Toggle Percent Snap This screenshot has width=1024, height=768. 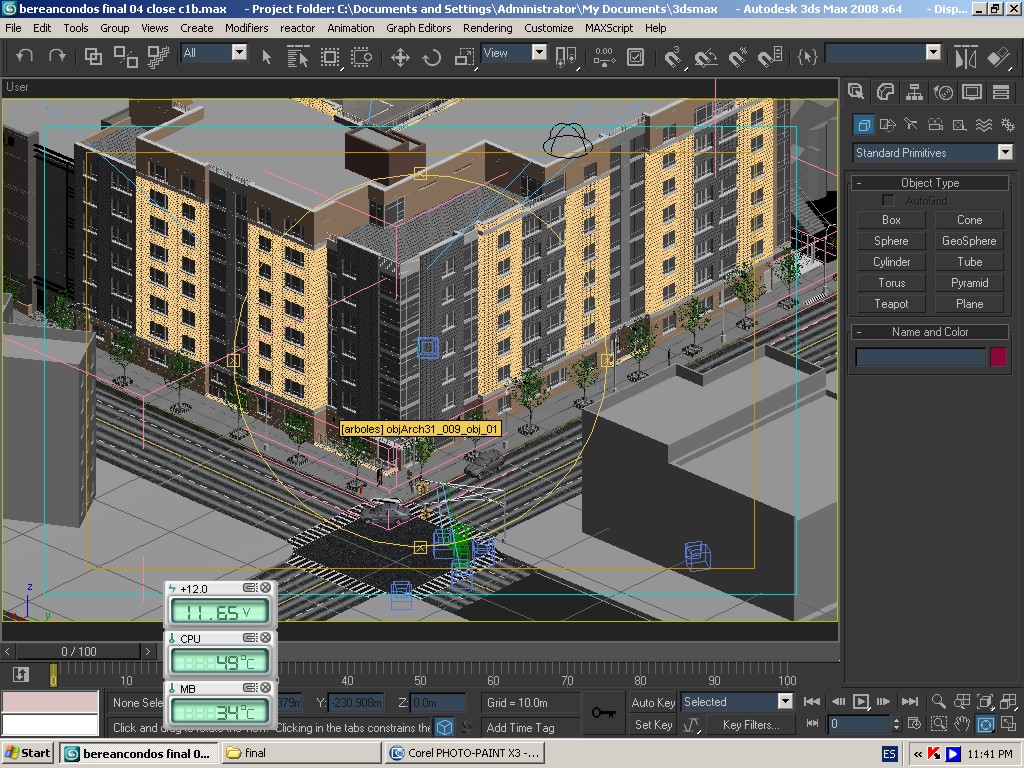[x=738, y=57]
